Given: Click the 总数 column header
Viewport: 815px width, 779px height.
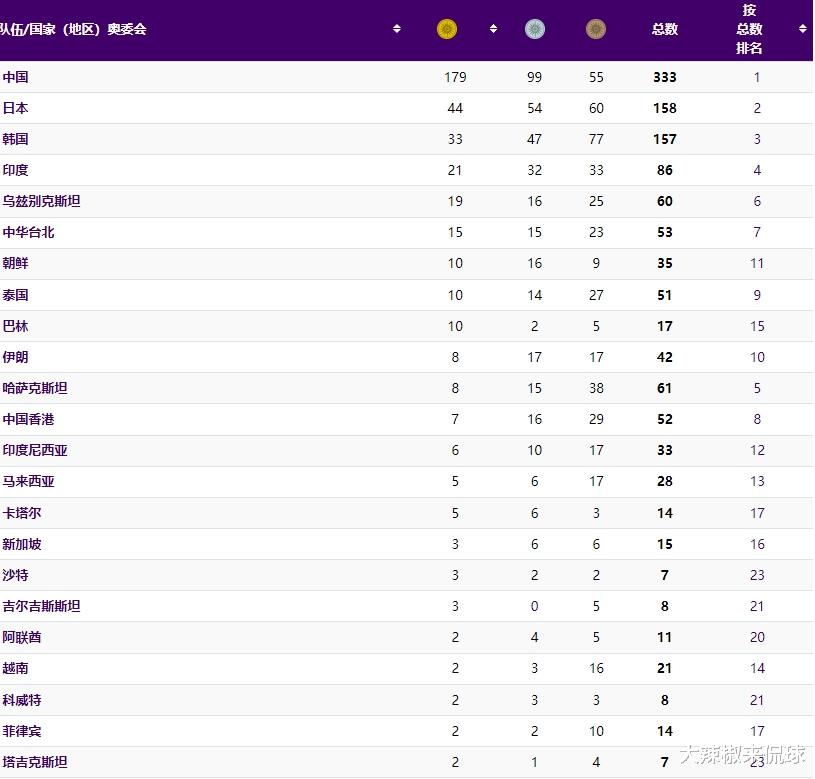Looking at the screenshot, I should [x=665, y=29].
